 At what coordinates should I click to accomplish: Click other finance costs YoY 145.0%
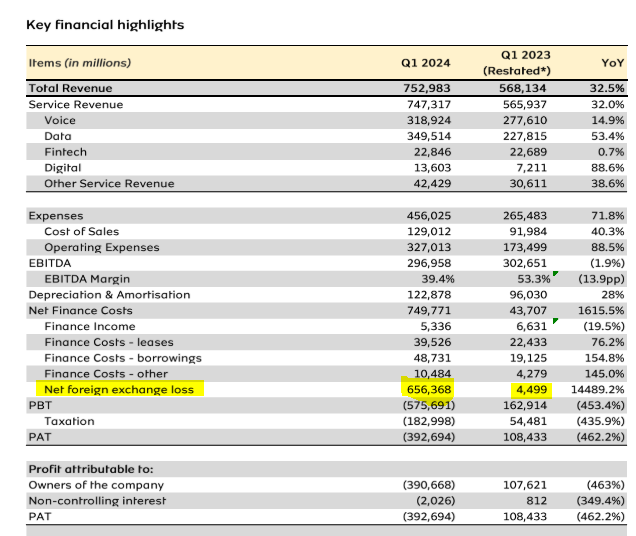(x=604, y=374)
